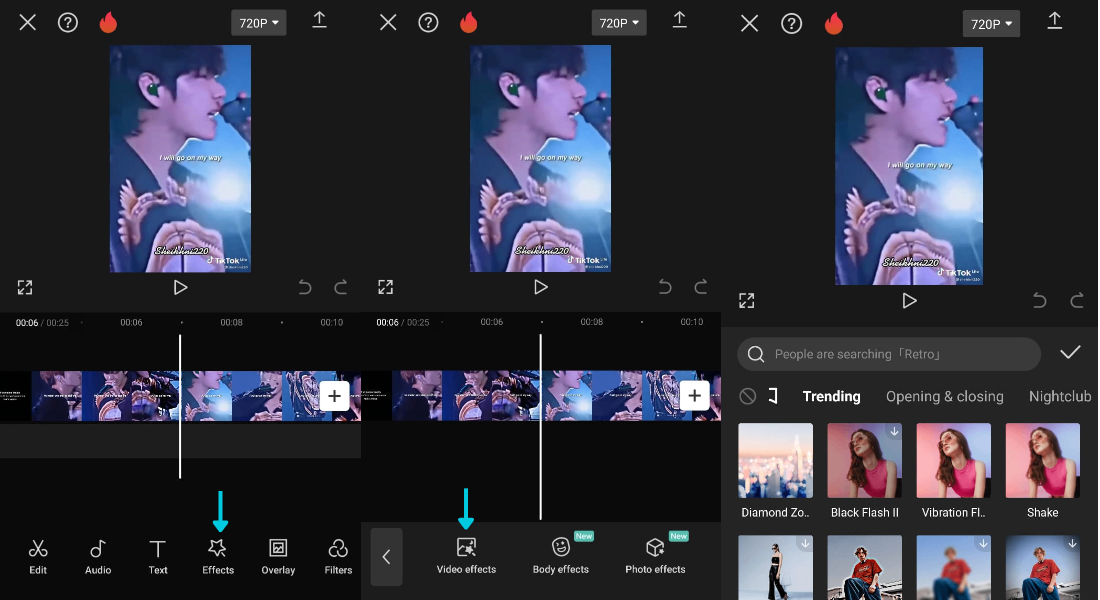Tap the flame icon in middle panel
The height and width of the screenshot is (600, 1100).
(x=469, y=22)
